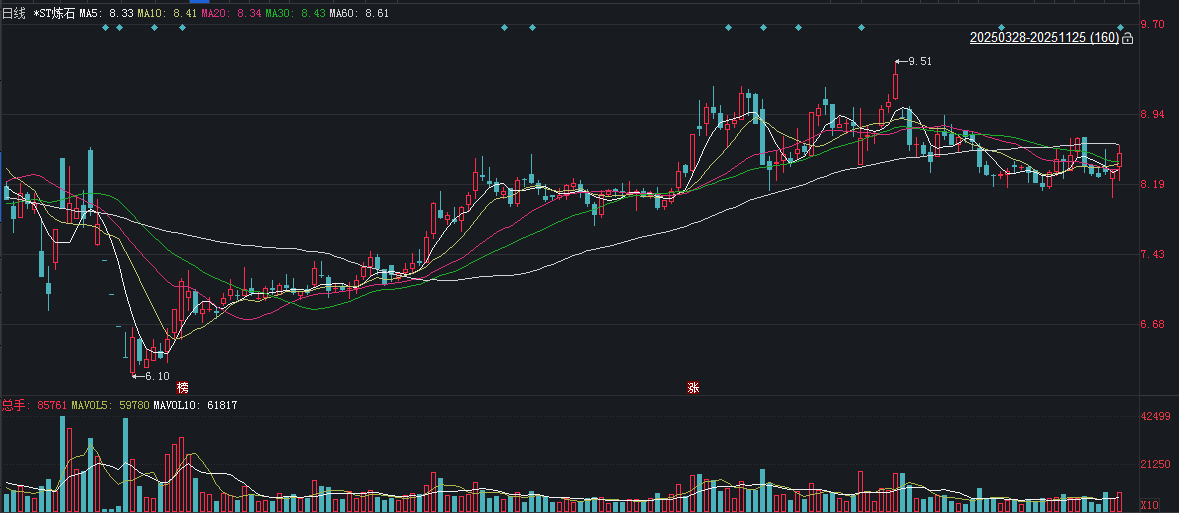Click the rightmost diamond marker near 9.70
This screenshot has width=1179, height=513.
click(1121, 27)
